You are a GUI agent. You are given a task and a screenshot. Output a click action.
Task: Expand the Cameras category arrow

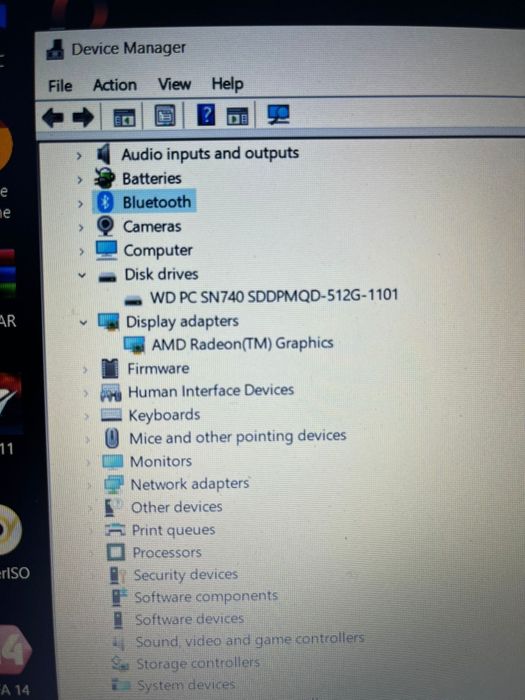tap(81, 228)
